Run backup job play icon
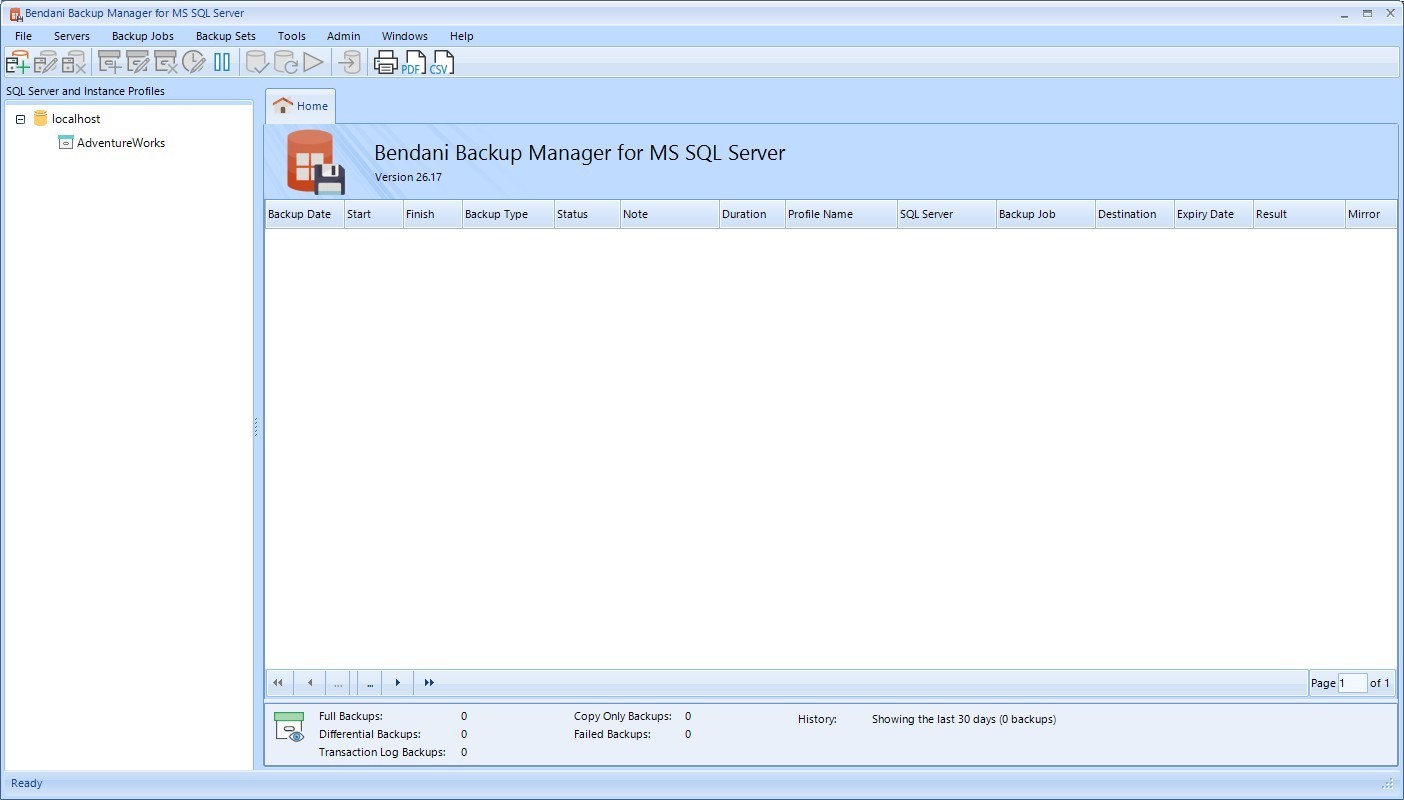1404x800 pixels. click(x=314, y=62)
